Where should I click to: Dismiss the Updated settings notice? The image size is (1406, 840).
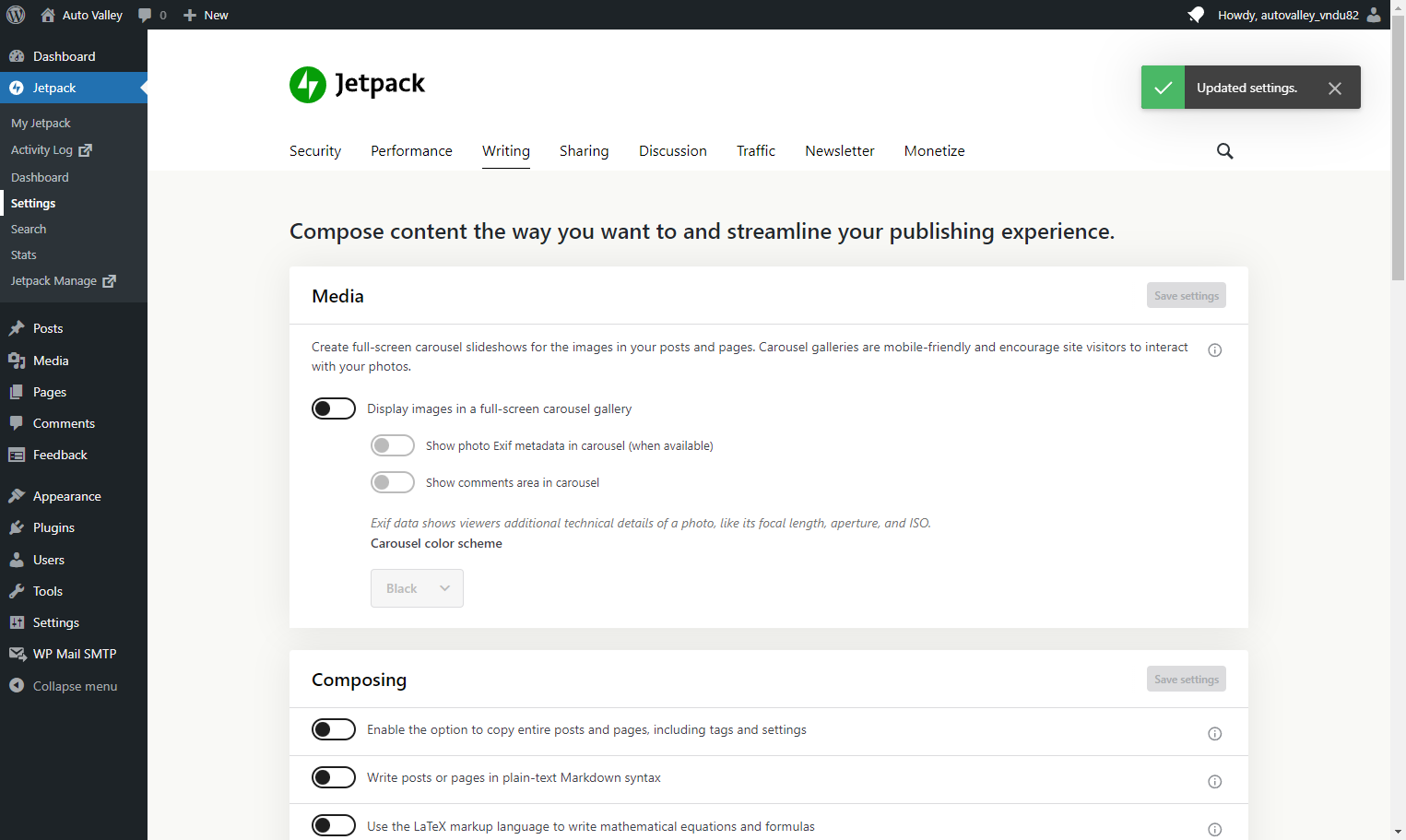click(x=1335, y=89)
